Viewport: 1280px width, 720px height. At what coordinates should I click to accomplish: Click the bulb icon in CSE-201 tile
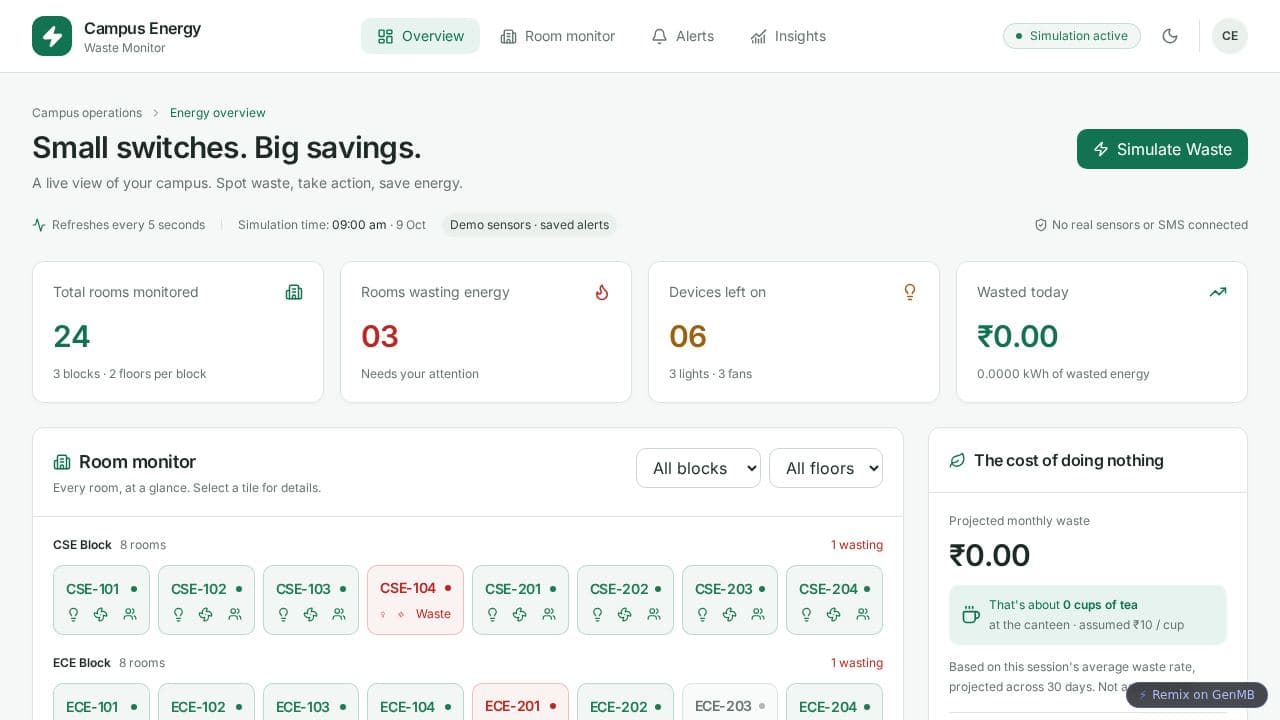click(x=492, y=614)
